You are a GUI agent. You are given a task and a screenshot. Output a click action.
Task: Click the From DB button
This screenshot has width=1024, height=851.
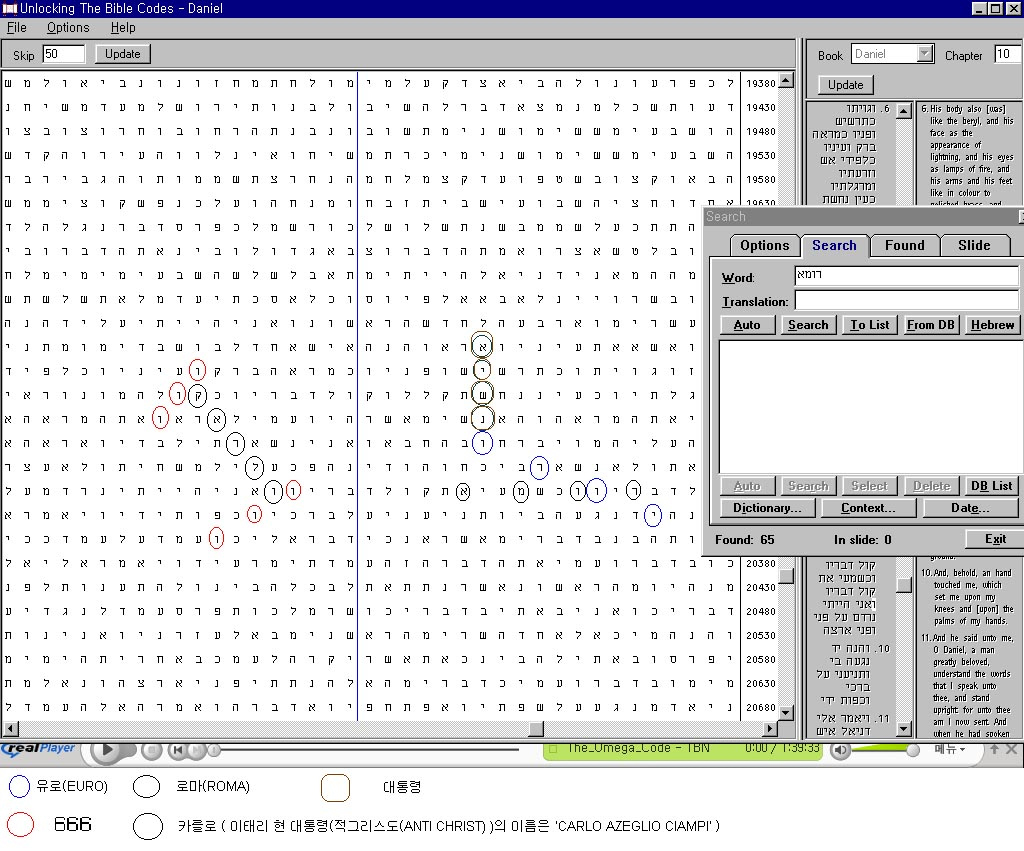[931, 325]
